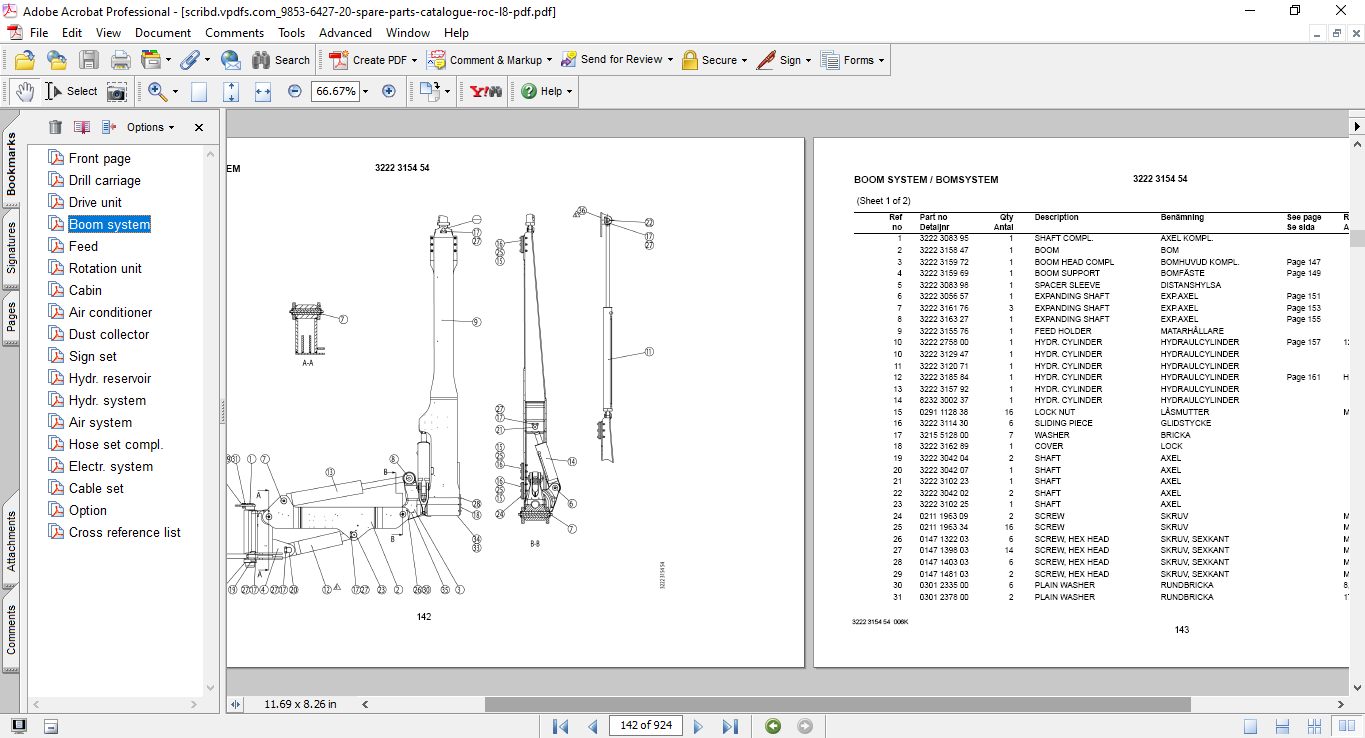Select the Hand tool
The height and width of the screenshot is (738, 1365).
pos(24,91)
